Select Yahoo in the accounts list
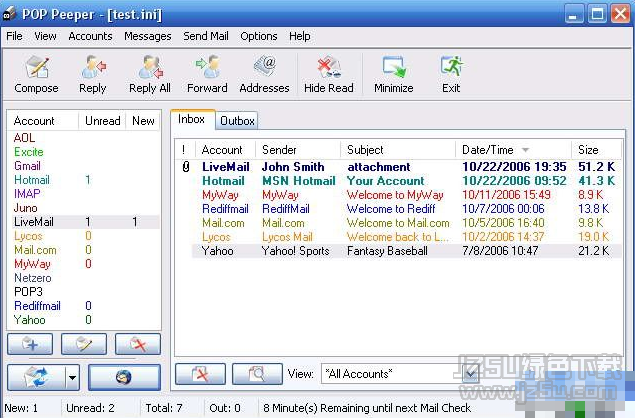Screen dimensions: 635x418 coord(30,320)
